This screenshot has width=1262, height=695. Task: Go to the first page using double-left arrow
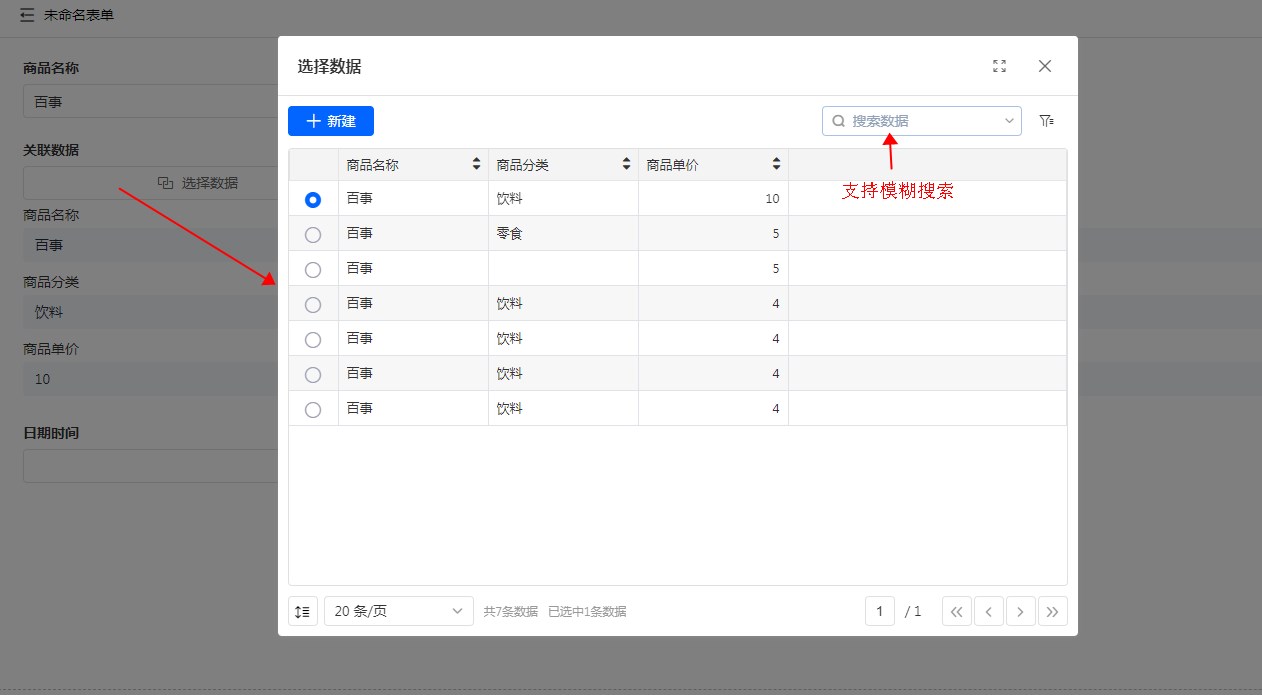956,611
